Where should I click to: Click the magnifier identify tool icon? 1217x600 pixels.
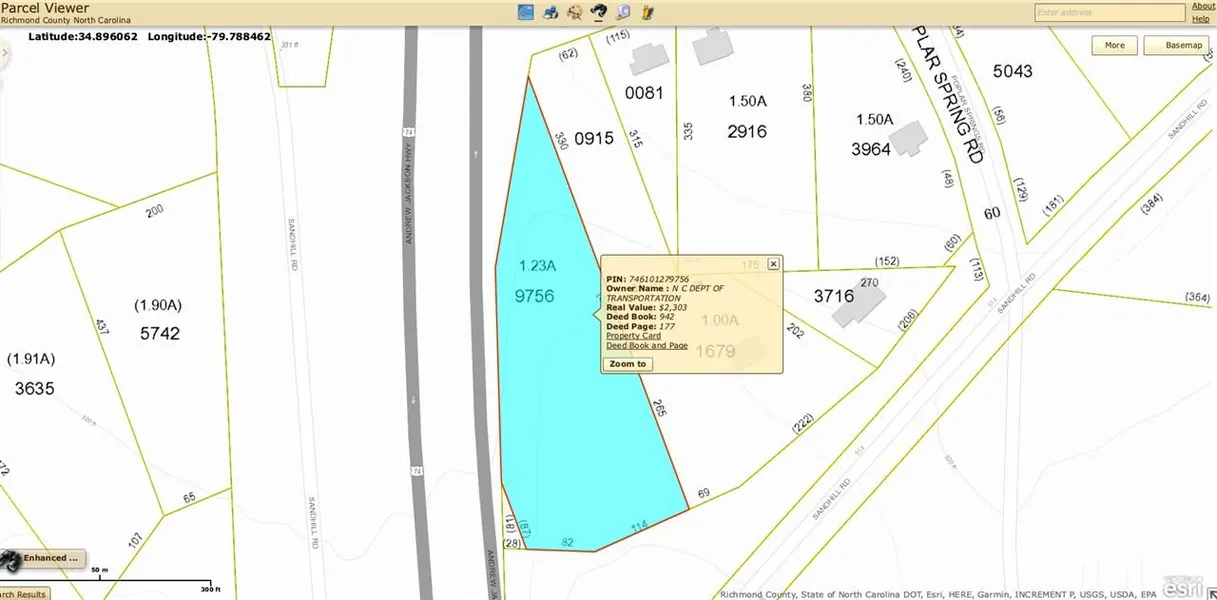click(624, 12)
